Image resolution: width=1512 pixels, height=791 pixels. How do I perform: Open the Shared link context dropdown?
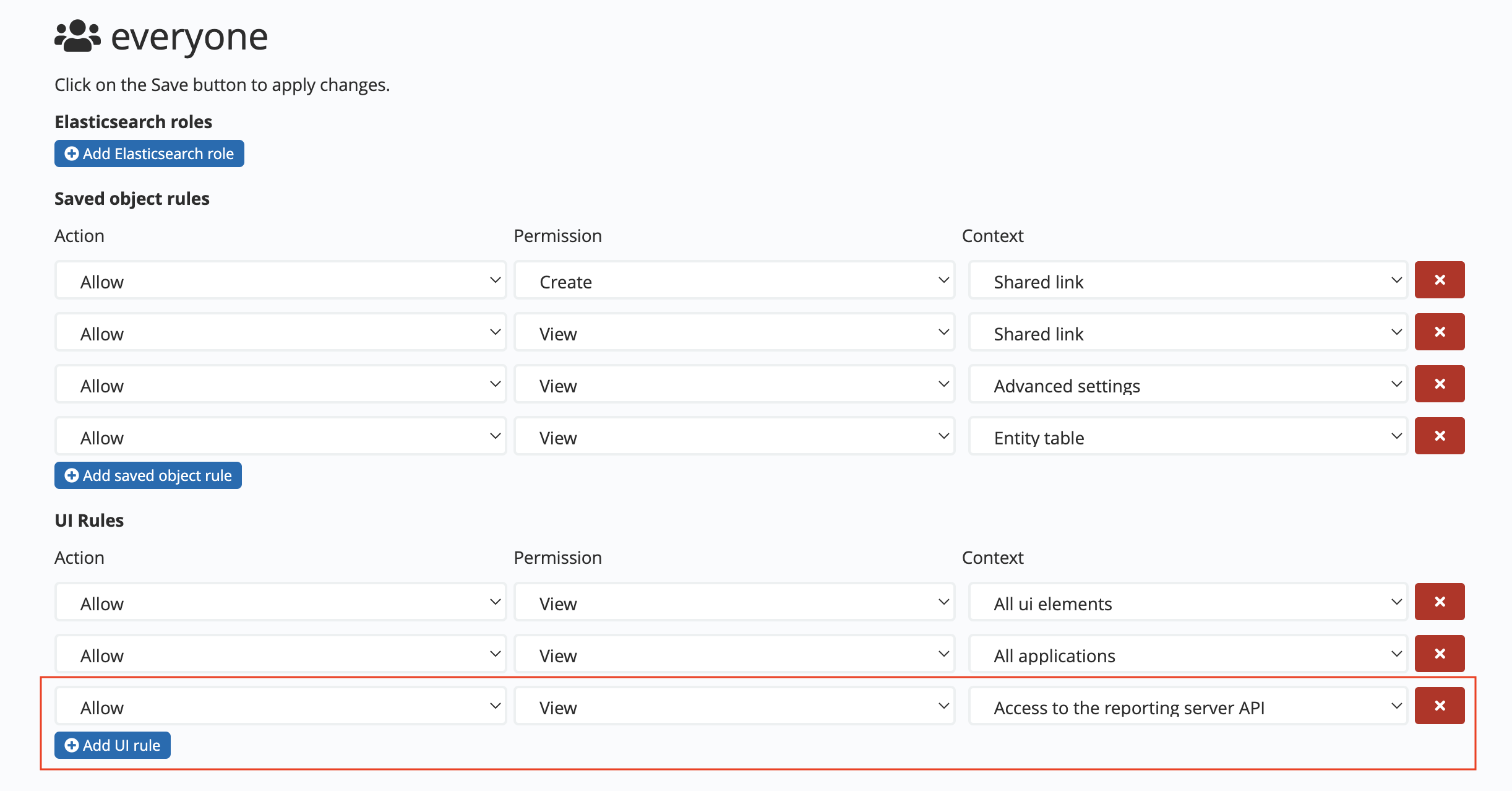(x=1187, y=281)
